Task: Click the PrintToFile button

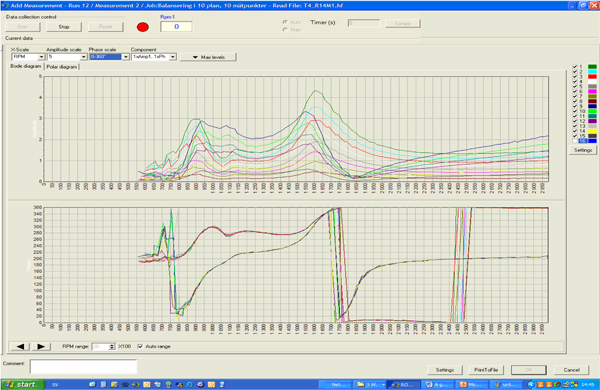Action: pos(486,370)
